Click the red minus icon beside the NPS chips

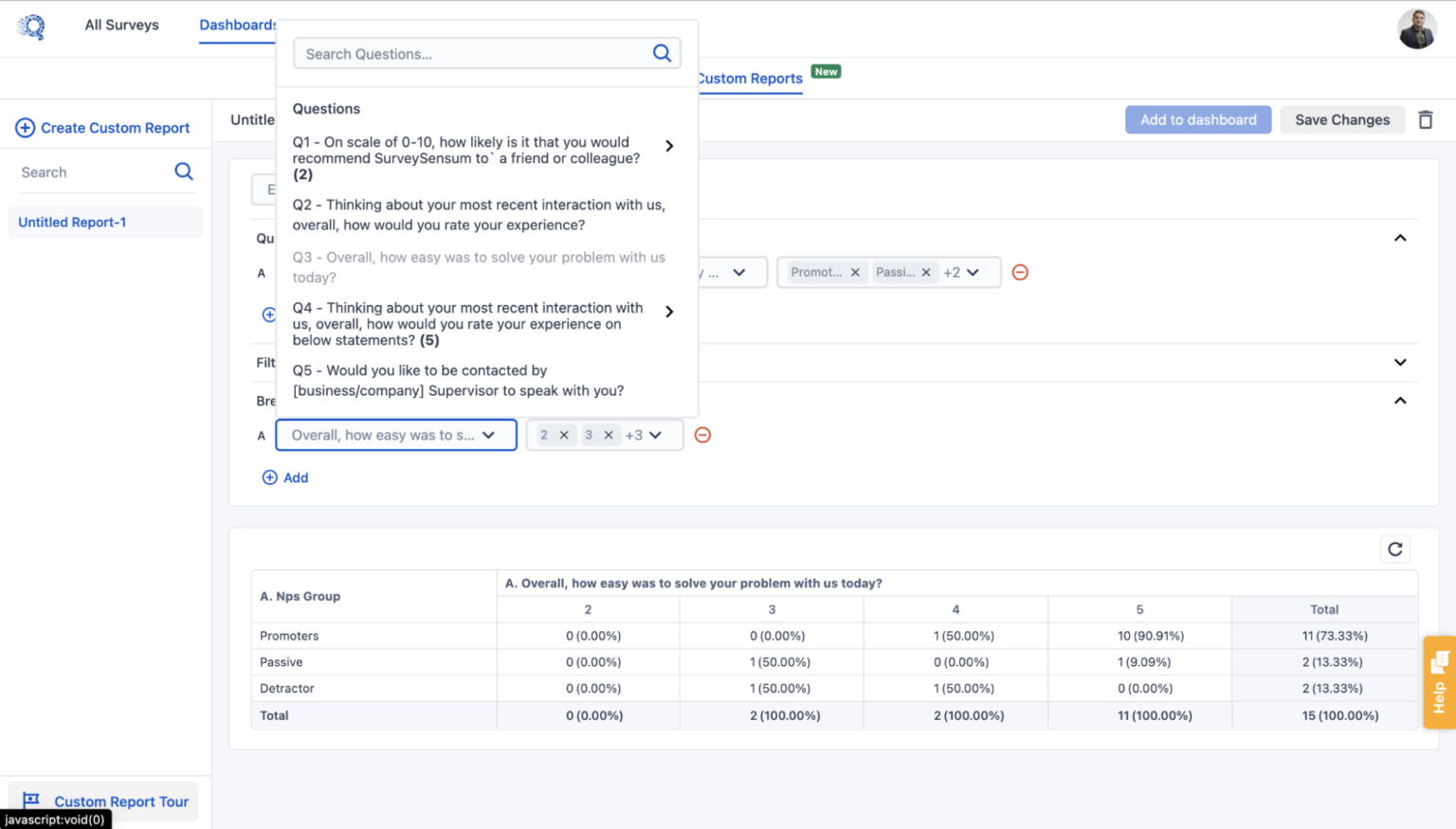(x=1020, y=272)
